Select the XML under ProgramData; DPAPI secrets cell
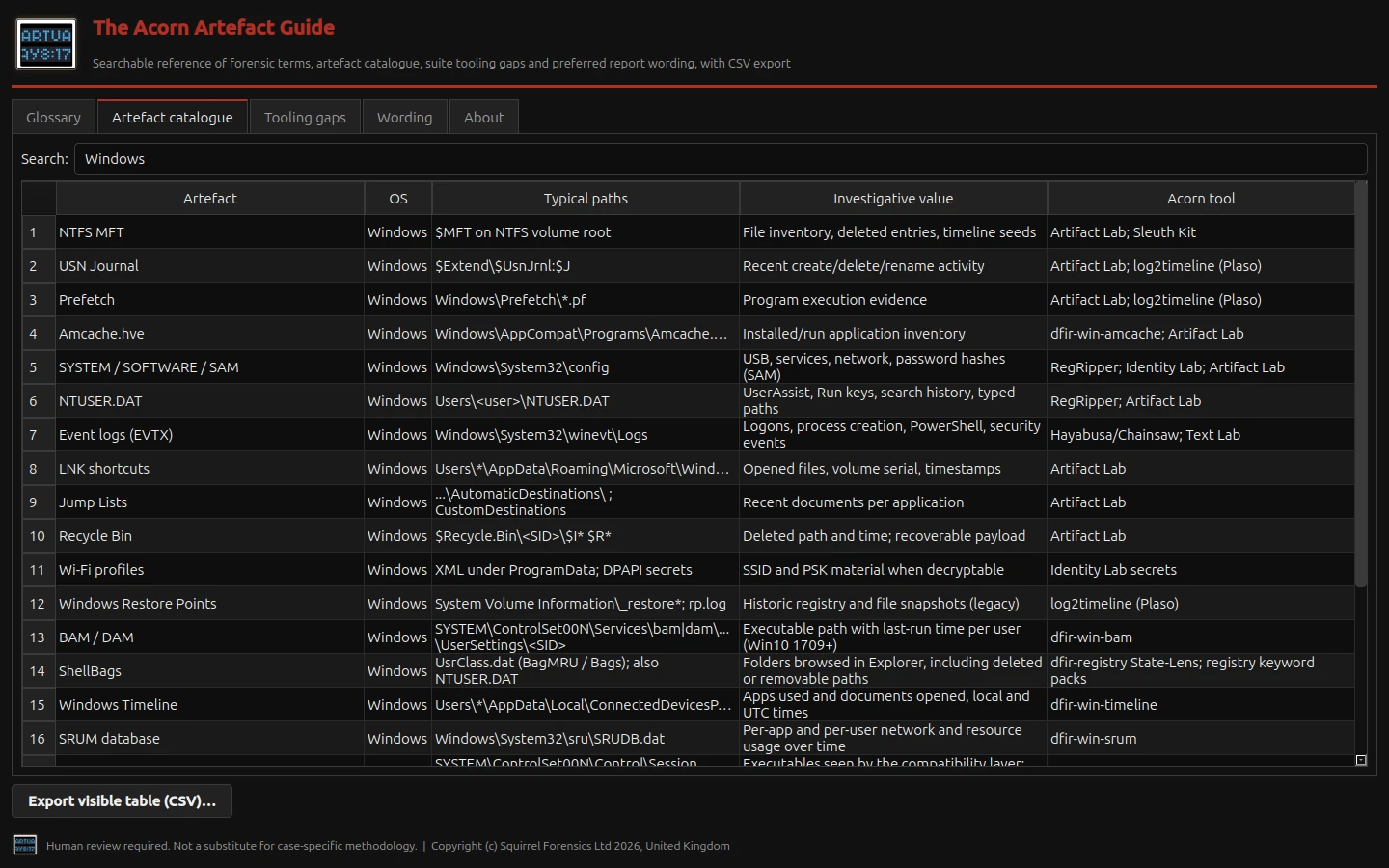This screenshot has height=868, width=1389. pyautogui.click(x=586, y=570)
